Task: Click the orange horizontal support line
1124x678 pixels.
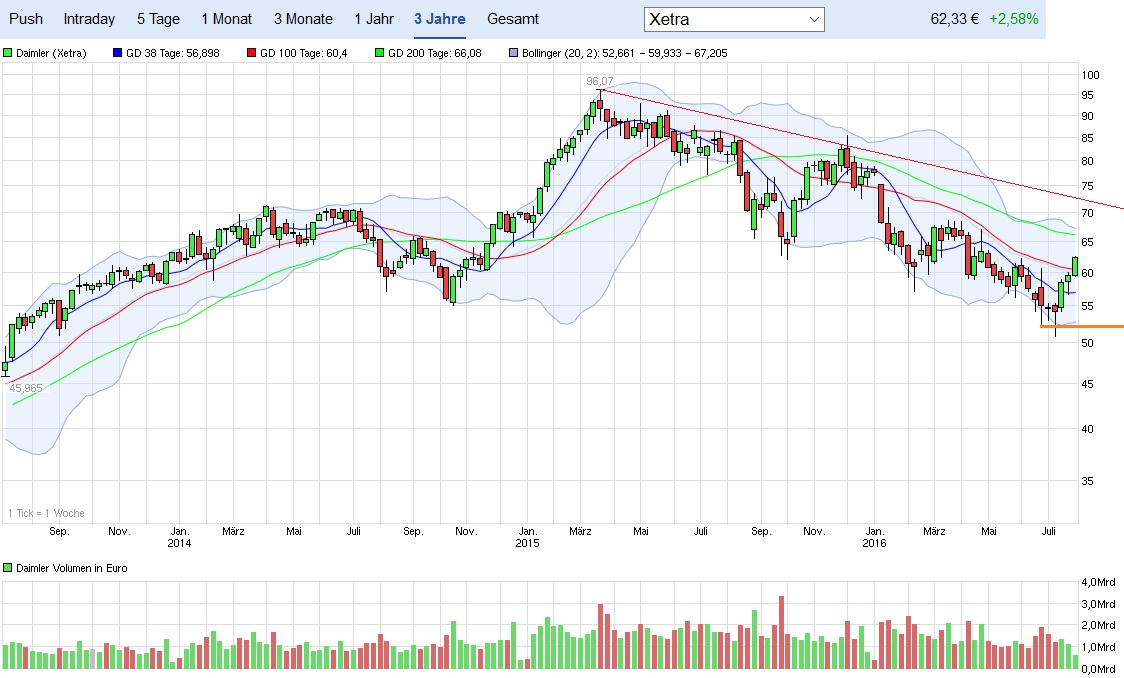Action: [1085, 327]
